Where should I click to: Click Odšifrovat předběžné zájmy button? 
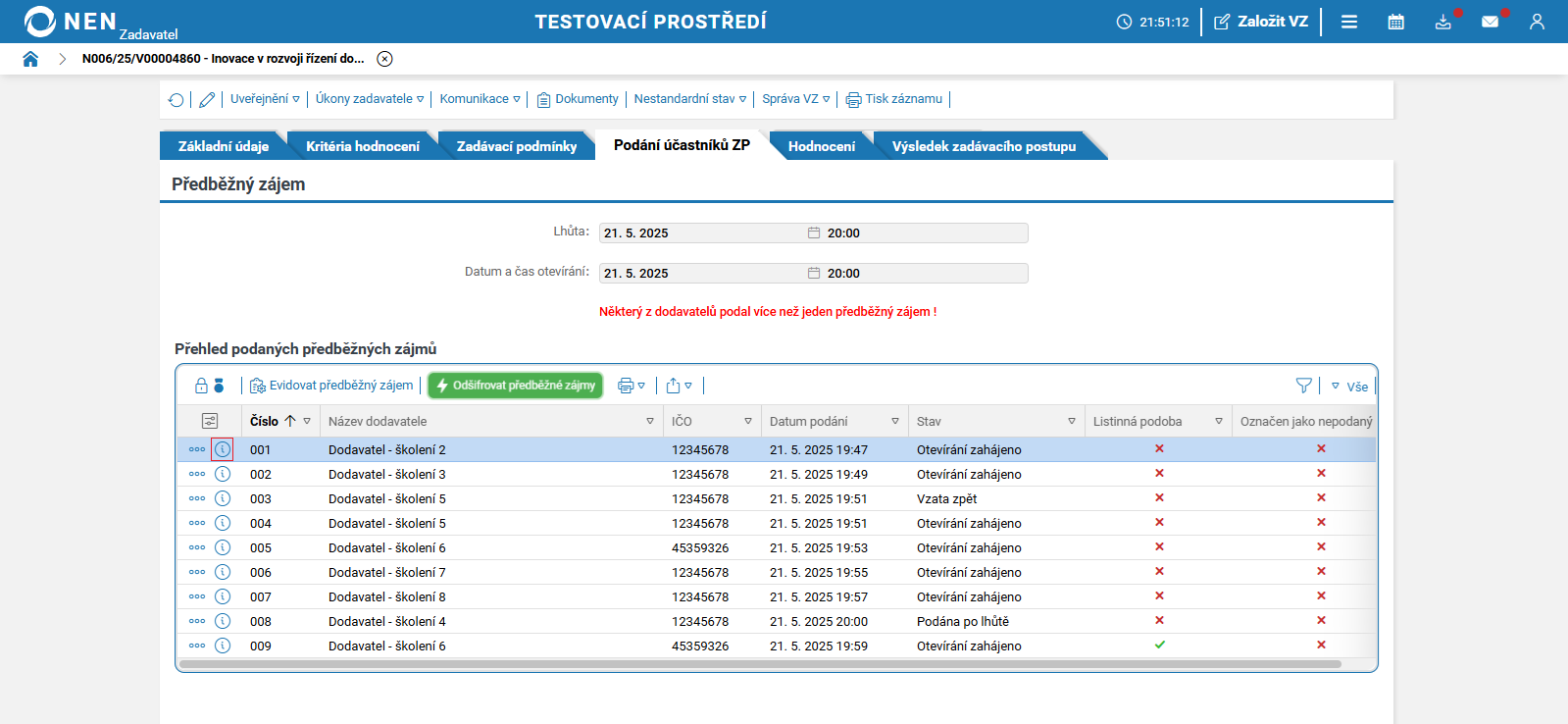coord(516,386)
